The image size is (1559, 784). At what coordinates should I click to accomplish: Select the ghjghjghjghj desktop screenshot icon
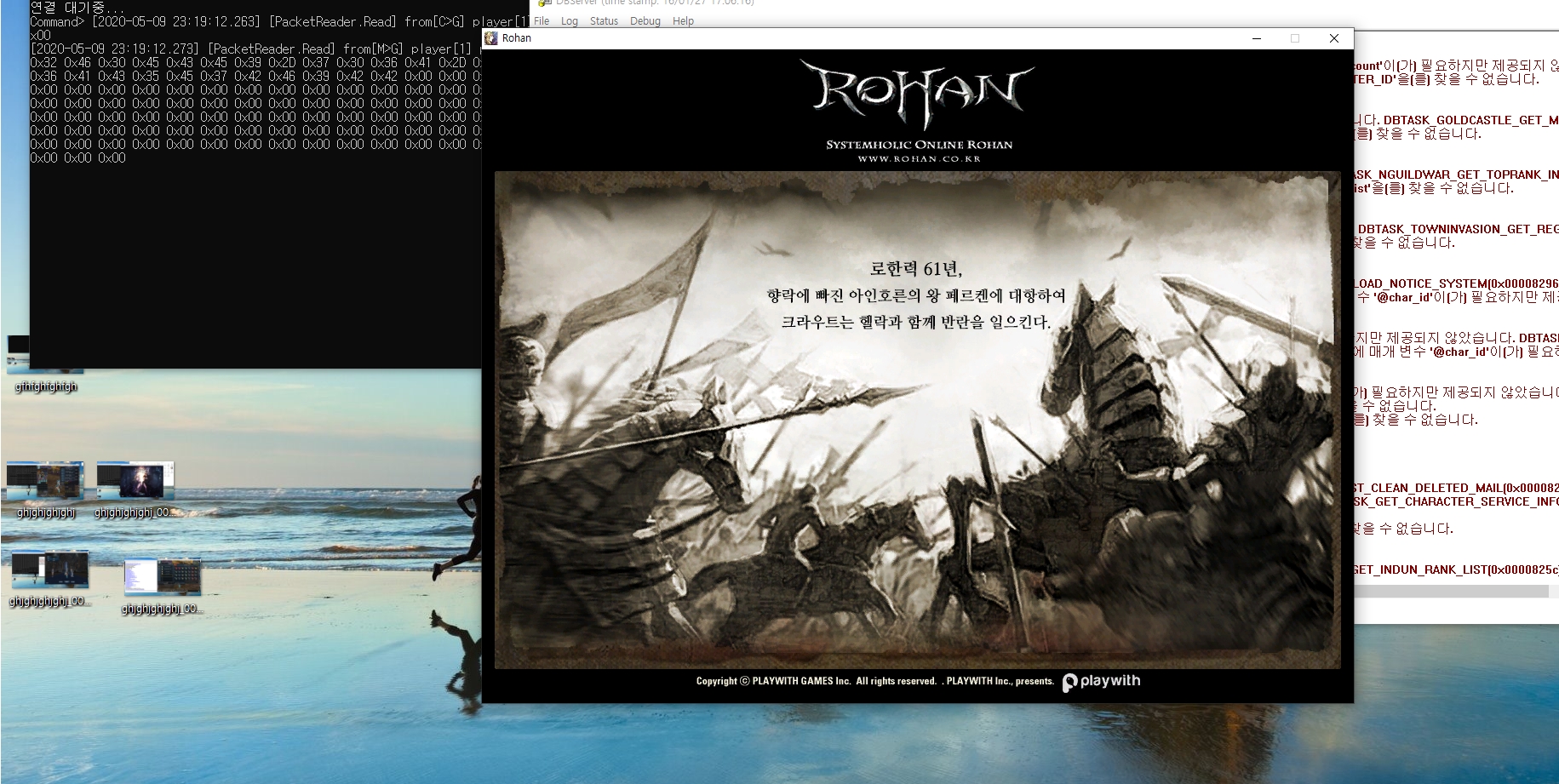tap(46, 489)
